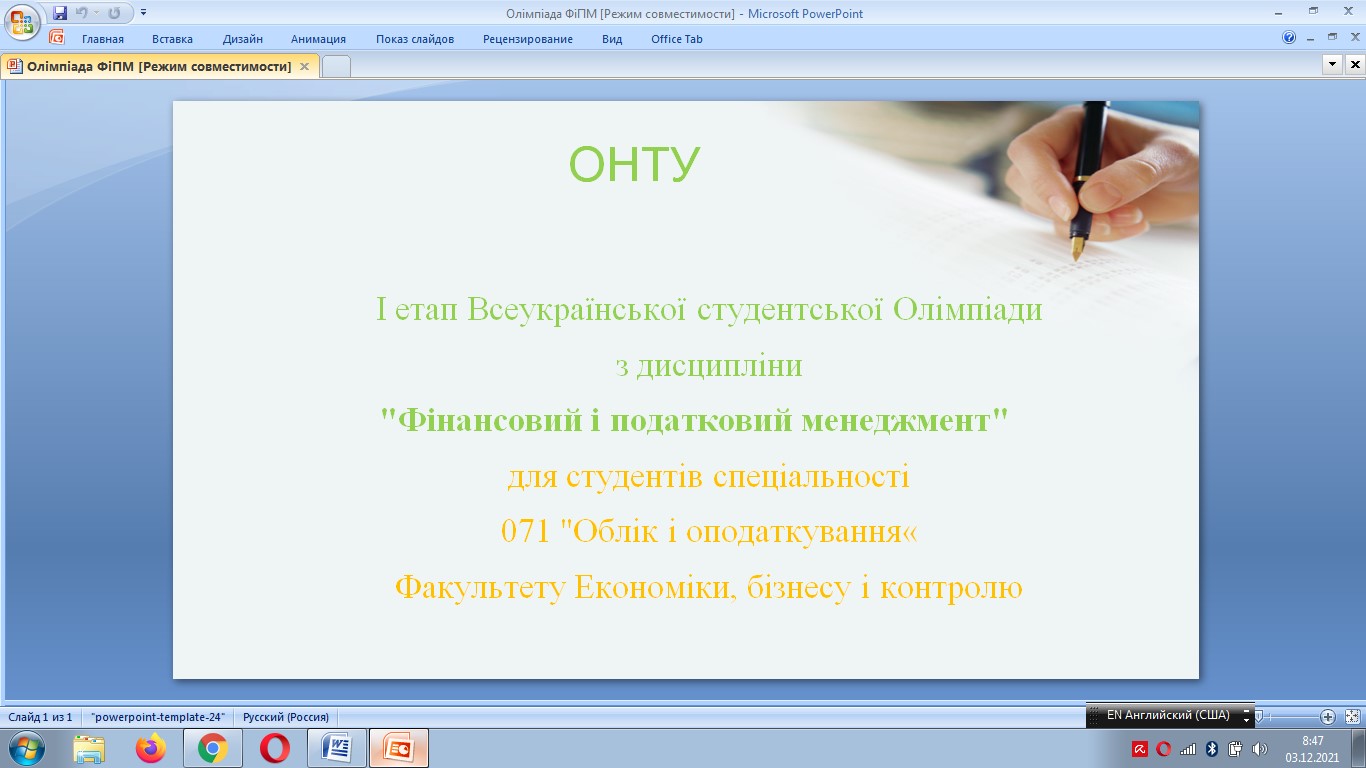This screenshot has height=768, width=1366.
Task: Click 'Факультету Економіки, бізнесу і контролю' text
Action: (709, 587)
